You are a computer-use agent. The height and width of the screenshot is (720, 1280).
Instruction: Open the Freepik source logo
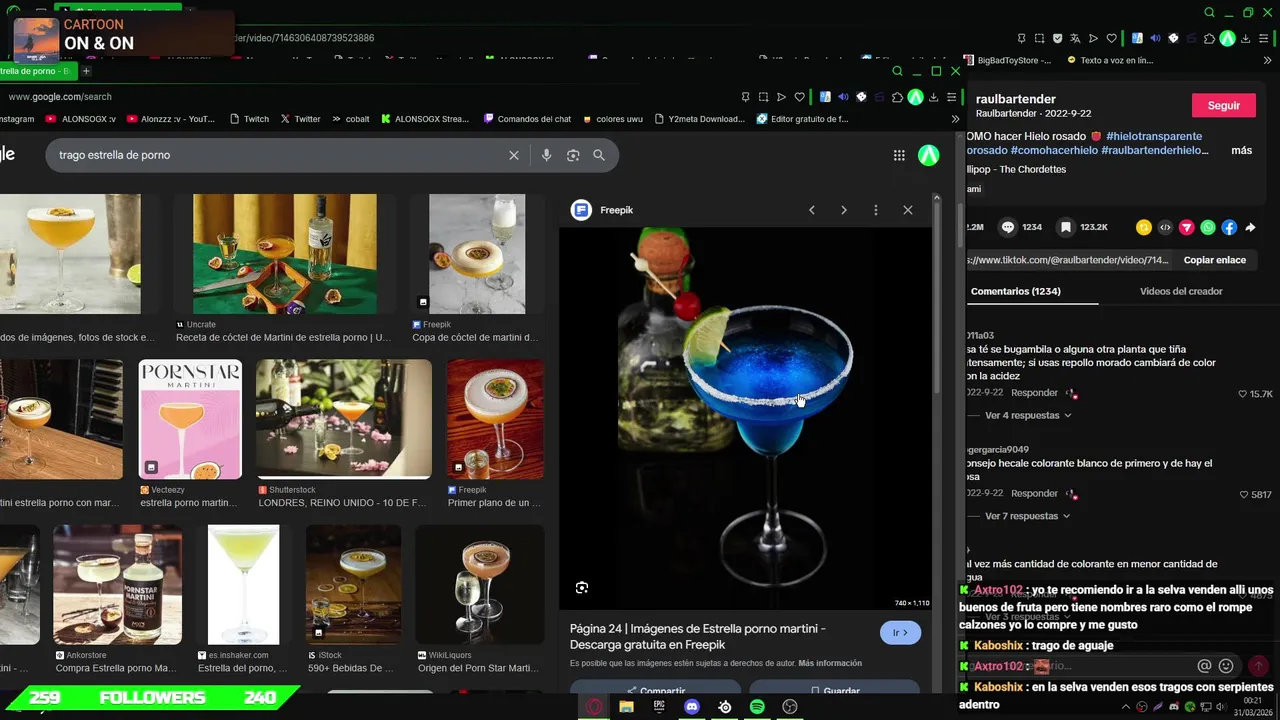[581, 210]
